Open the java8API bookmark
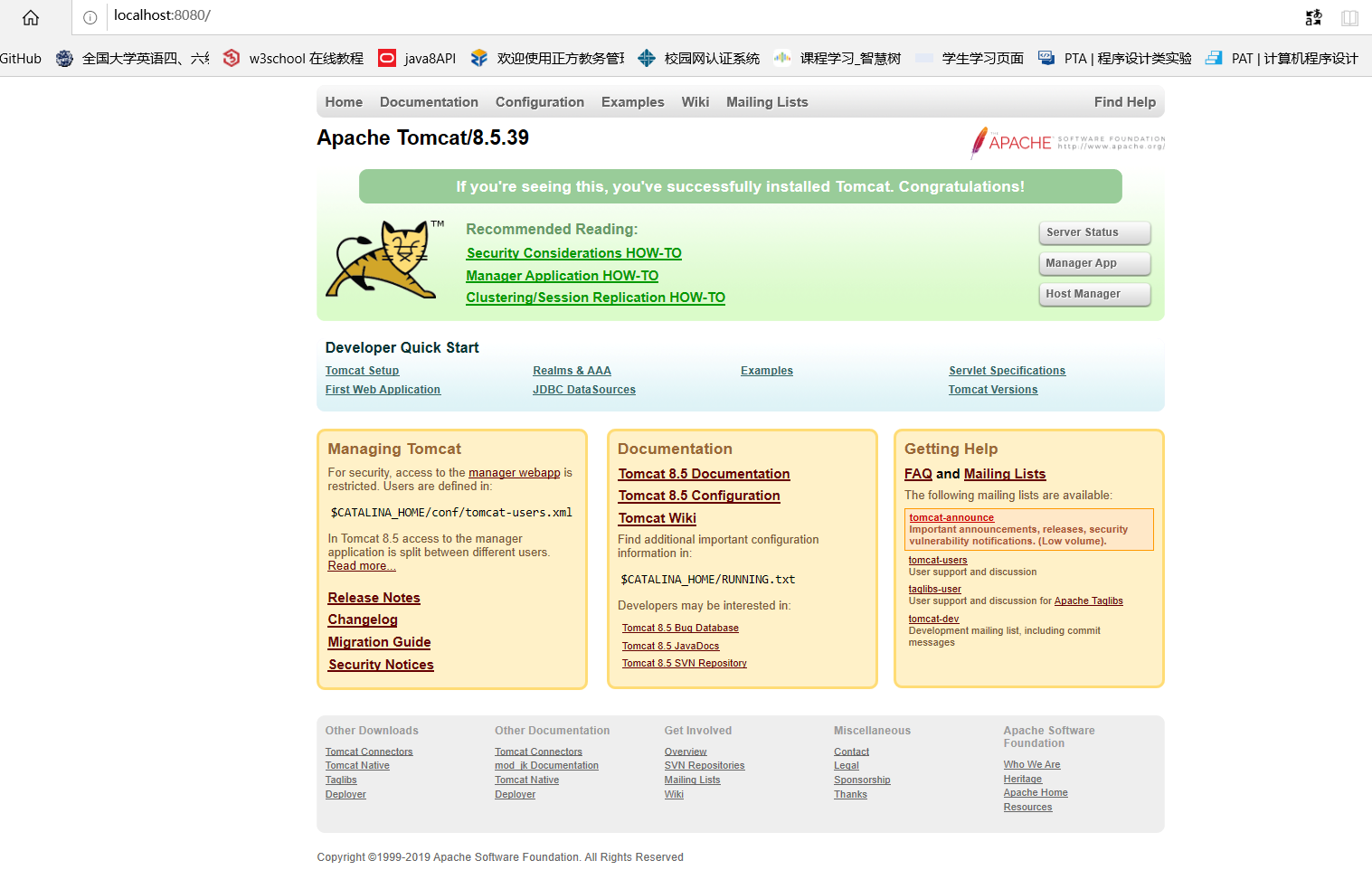The height and width of the screenshot is (870, 1372). (417, 59)
